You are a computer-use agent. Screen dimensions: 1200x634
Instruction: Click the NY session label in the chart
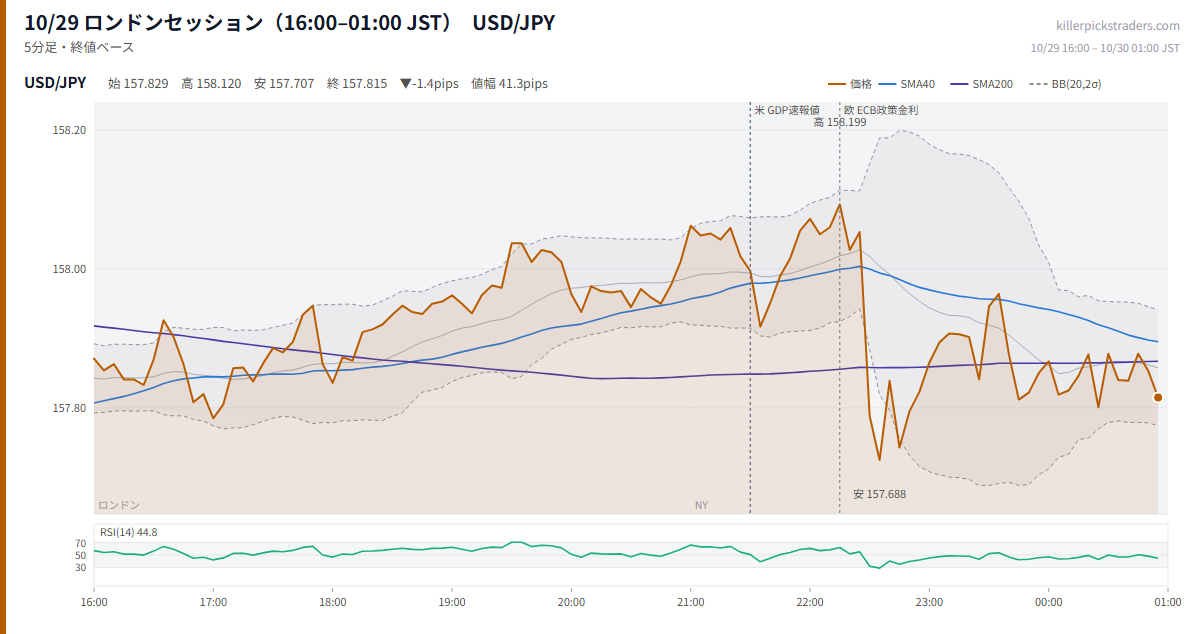click(x=701, y=505)
